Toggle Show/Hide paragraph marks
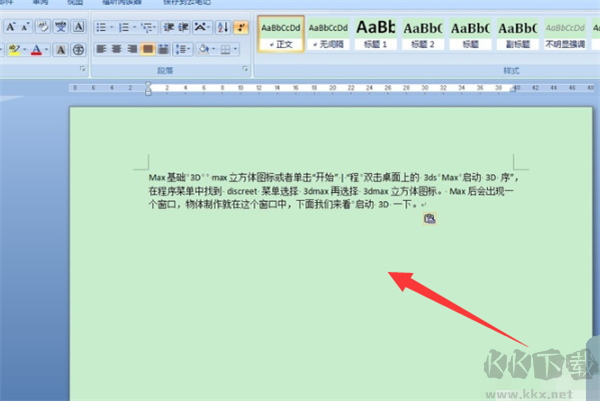This screenshot has width=600, height=401. [241, 27]
